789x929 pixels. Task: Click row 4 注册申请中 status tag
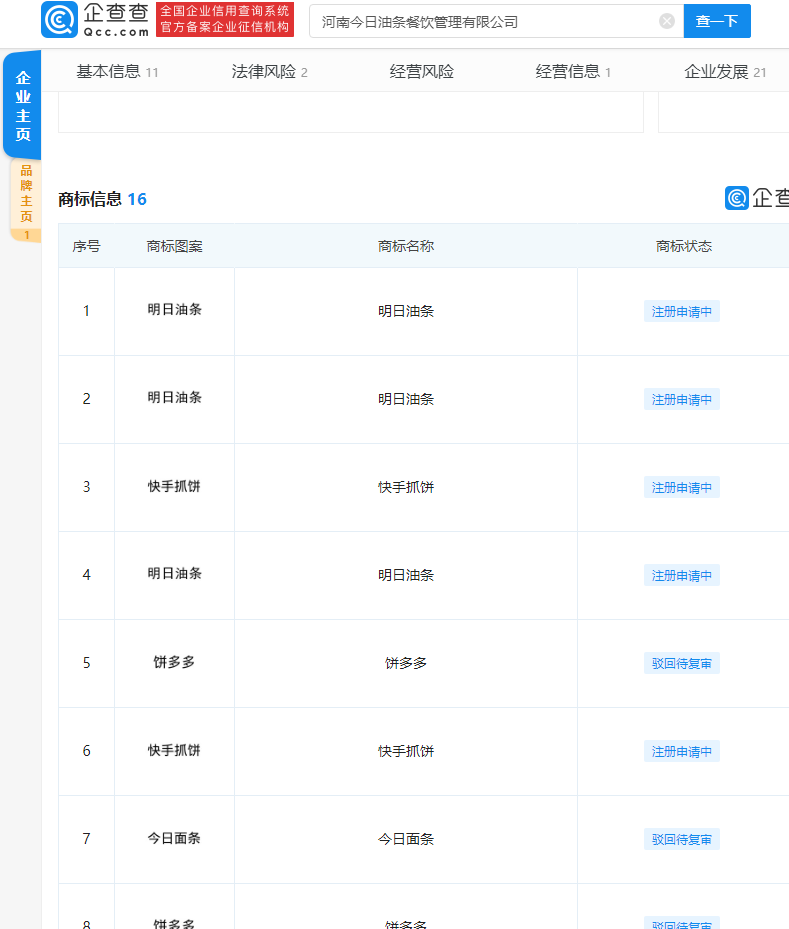click(x=682, y=575)
